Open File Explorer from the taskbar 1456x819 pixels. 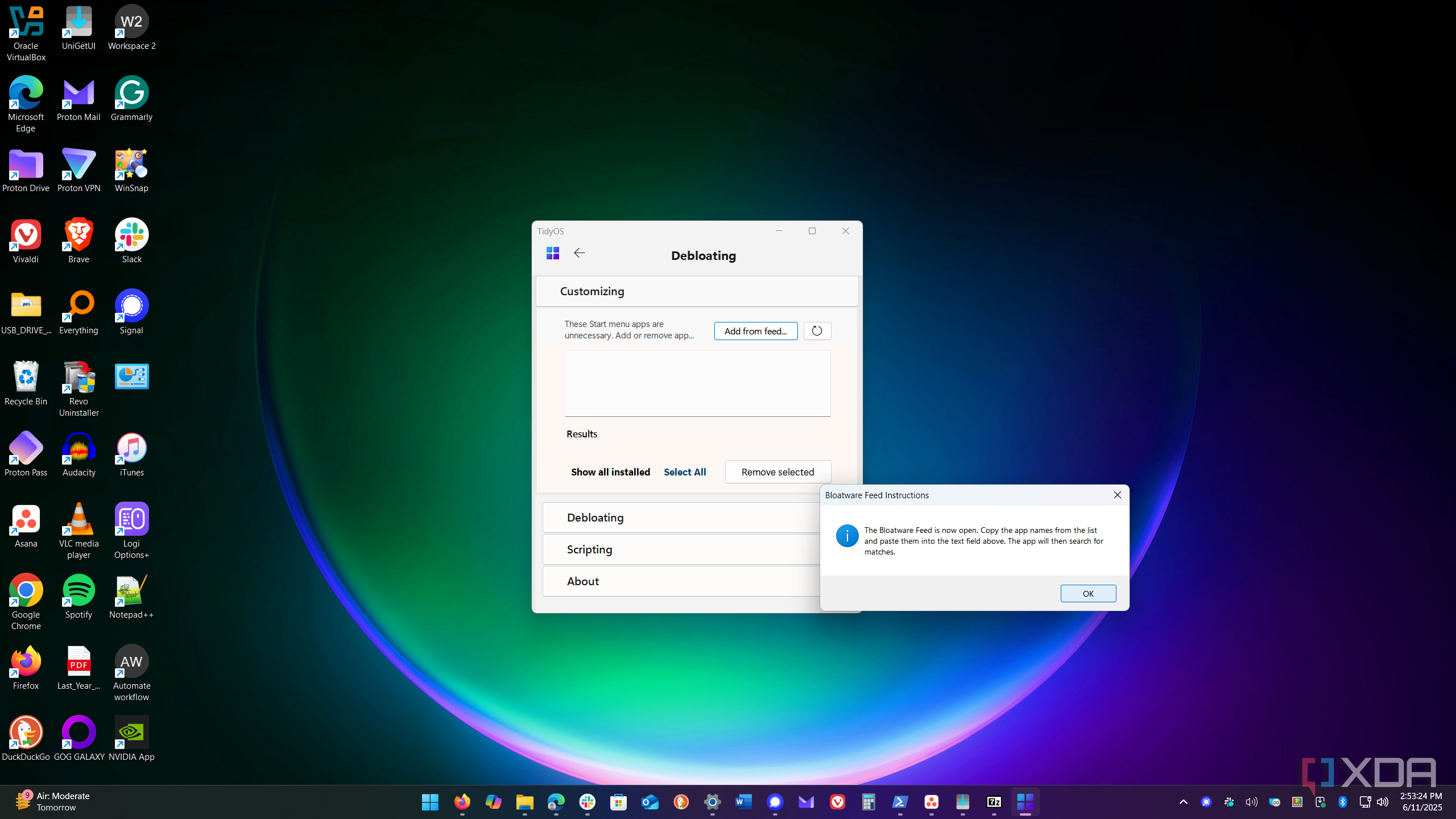(524, 802)
